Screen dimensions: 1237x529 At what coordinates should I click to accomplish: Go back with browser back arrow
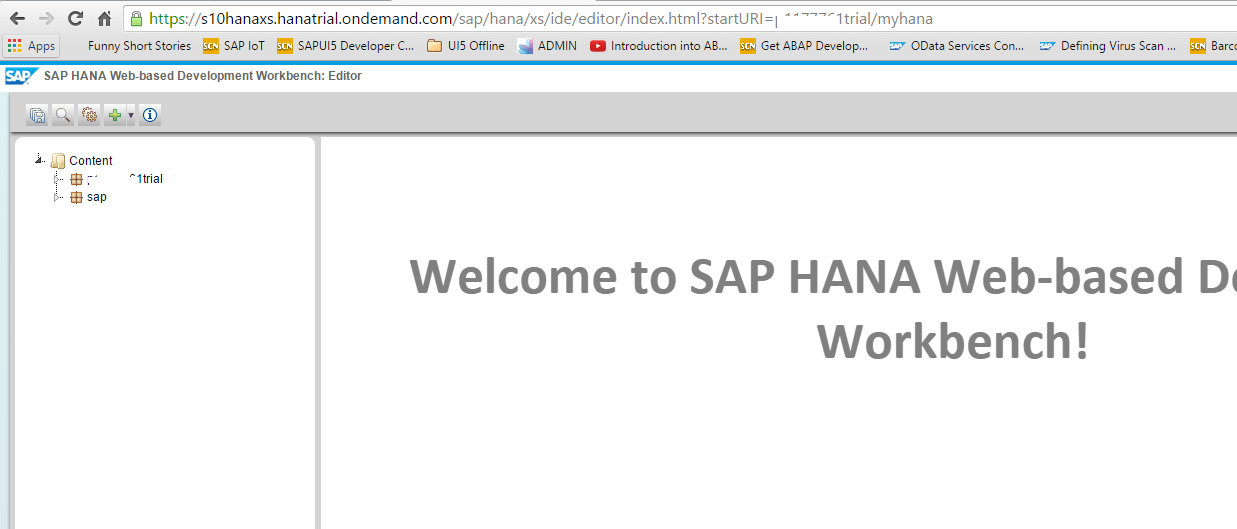(17, 18)
